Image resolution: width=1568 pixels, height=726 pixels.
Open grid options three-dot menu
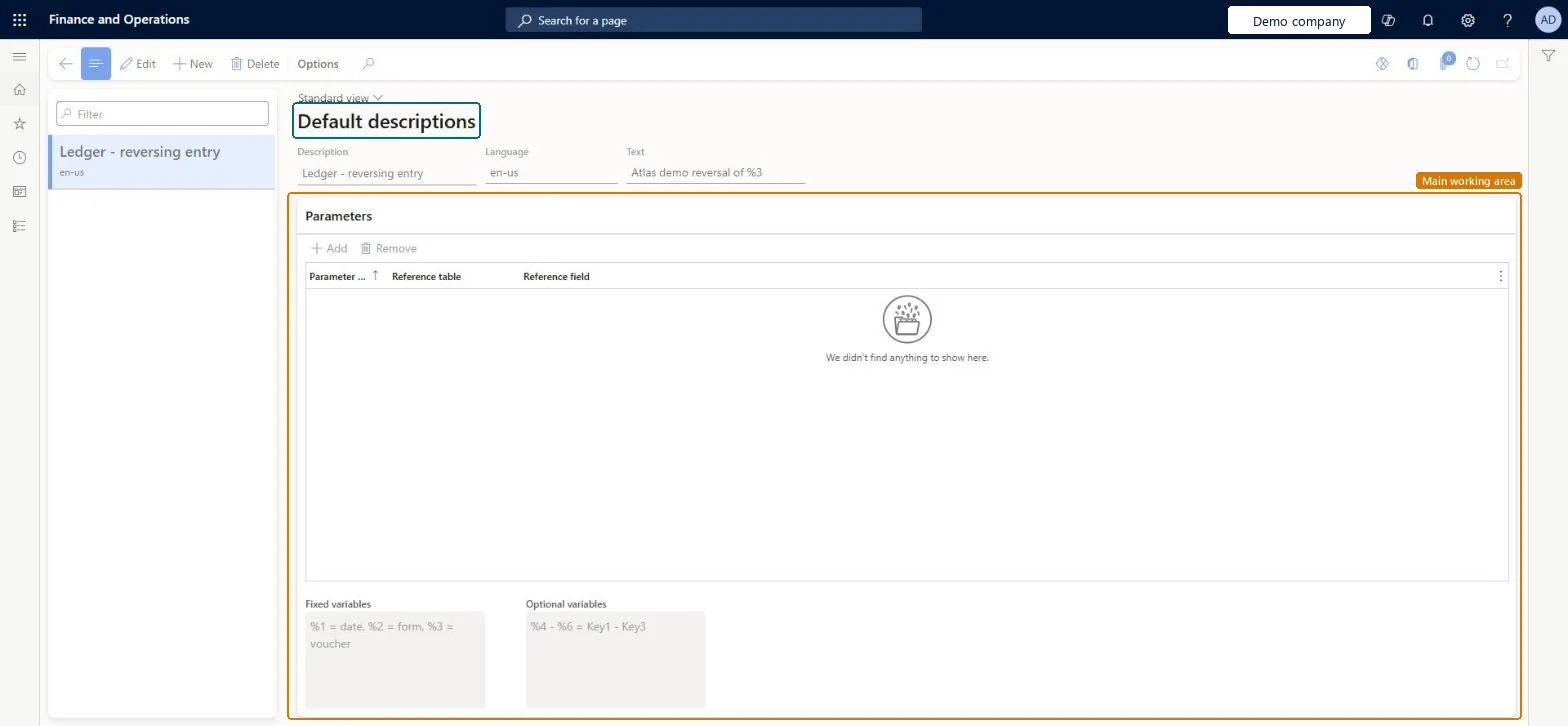click(1500, 276)
